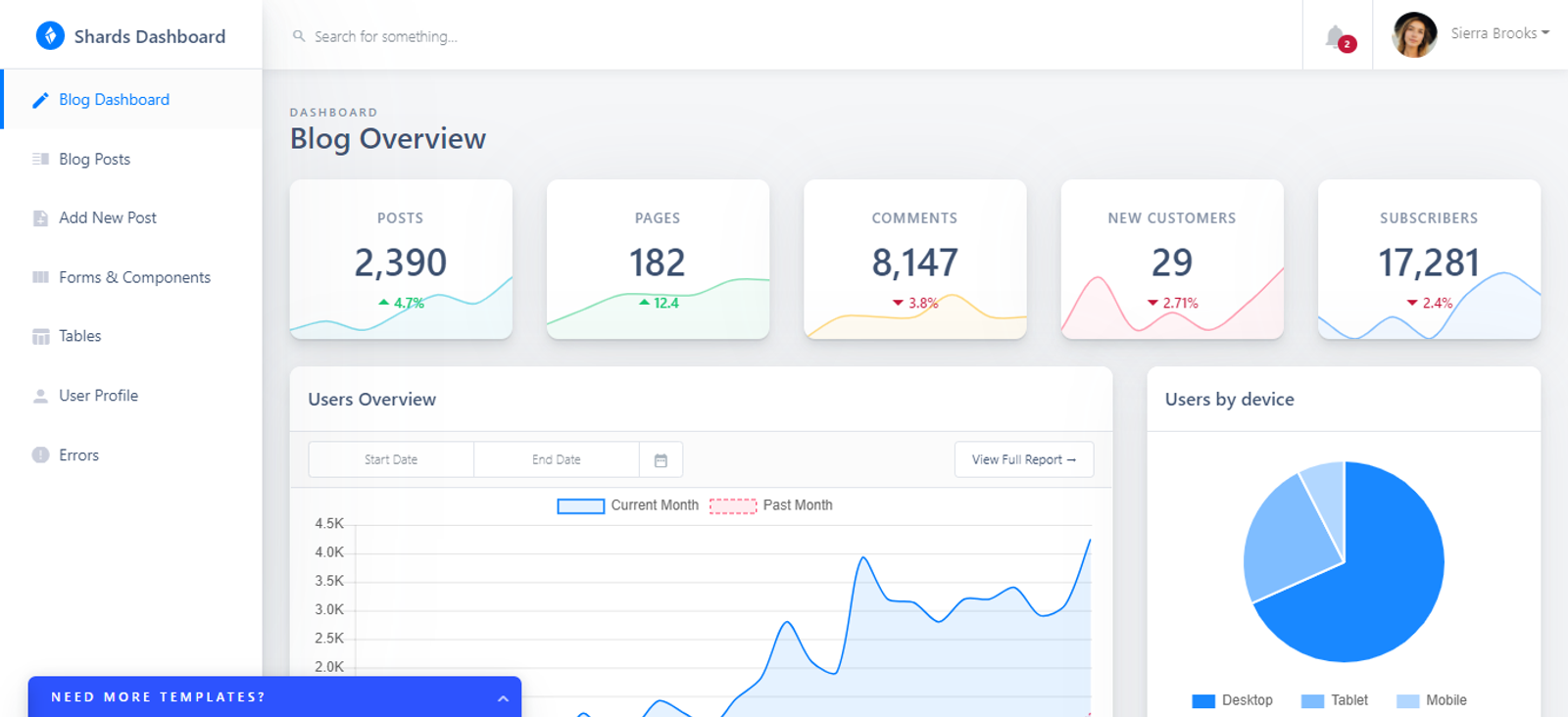Image resolution: width=1568 pixels, height=717 pixels.
Task: Click the Errors exclamation icon
Action: pos(40,454)
